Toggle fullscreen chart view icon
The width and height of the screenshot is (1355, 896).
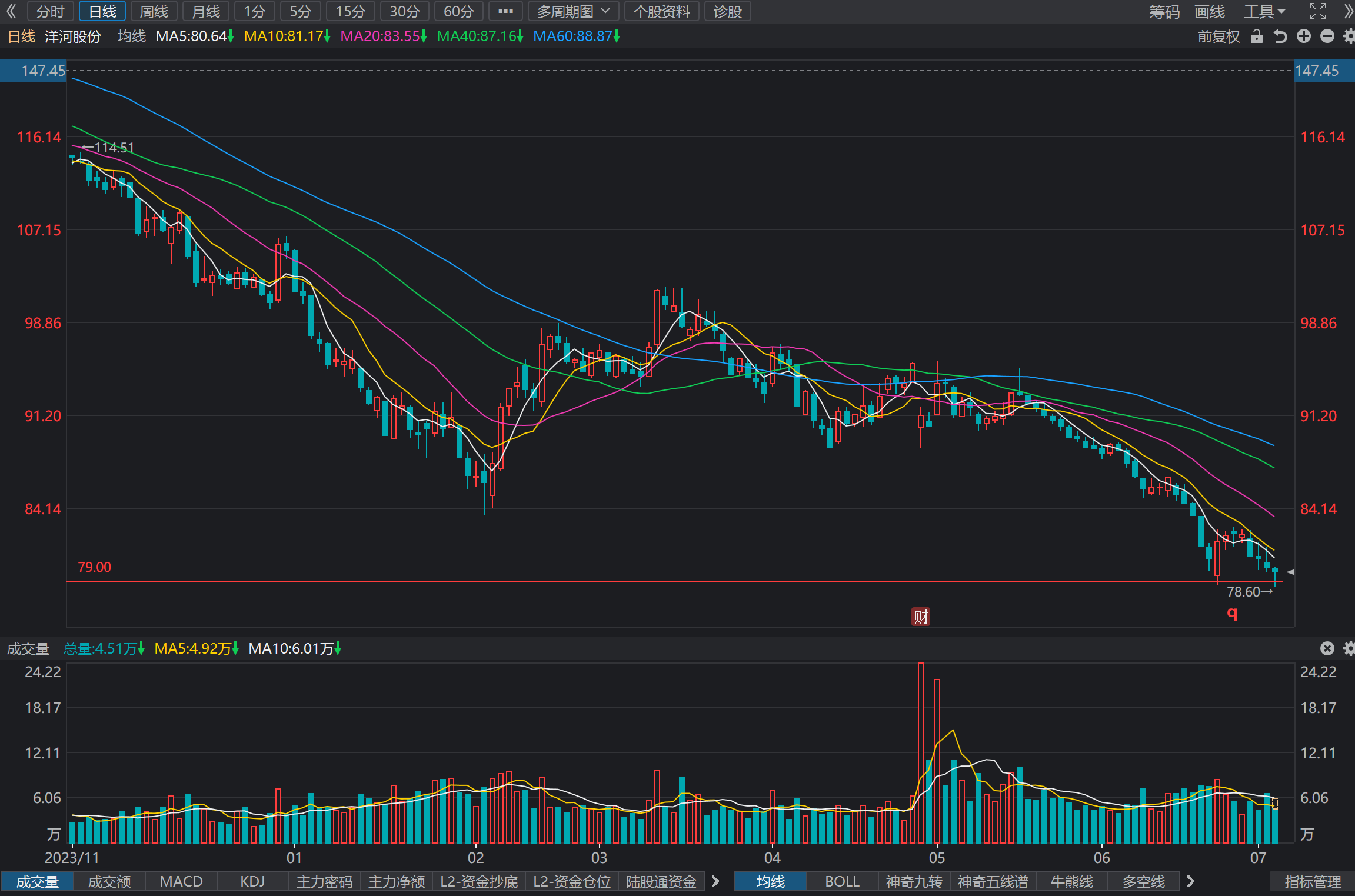coord(1317,11)
